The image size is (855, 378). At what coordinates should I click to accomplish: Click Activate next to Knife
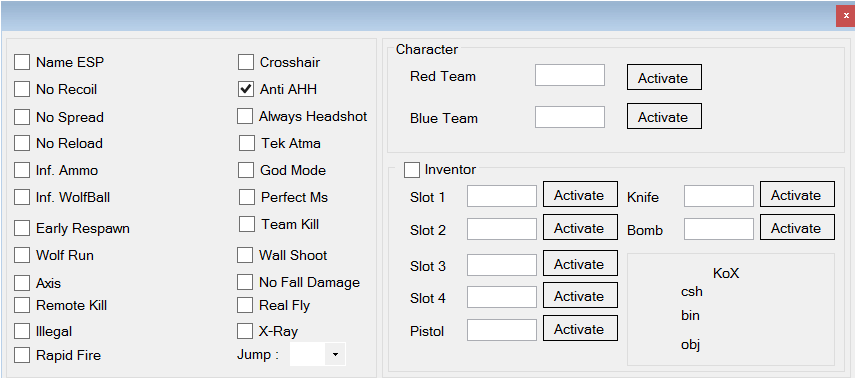coord(797,194)
